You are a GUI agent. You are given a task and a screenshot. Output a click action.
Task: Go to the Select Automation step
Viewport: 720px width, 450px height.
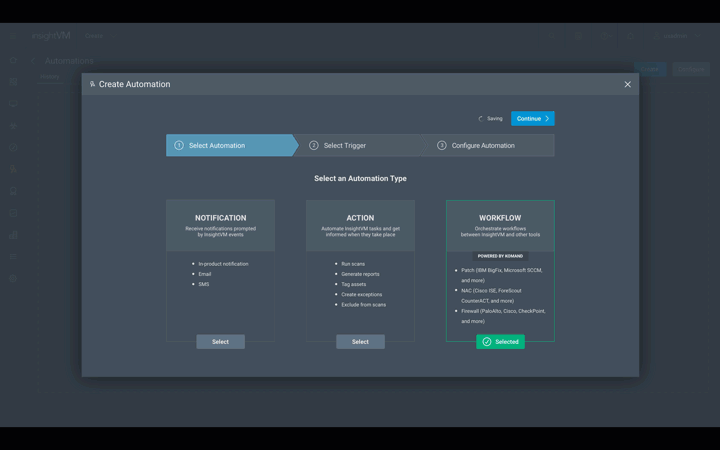point(217,146)
